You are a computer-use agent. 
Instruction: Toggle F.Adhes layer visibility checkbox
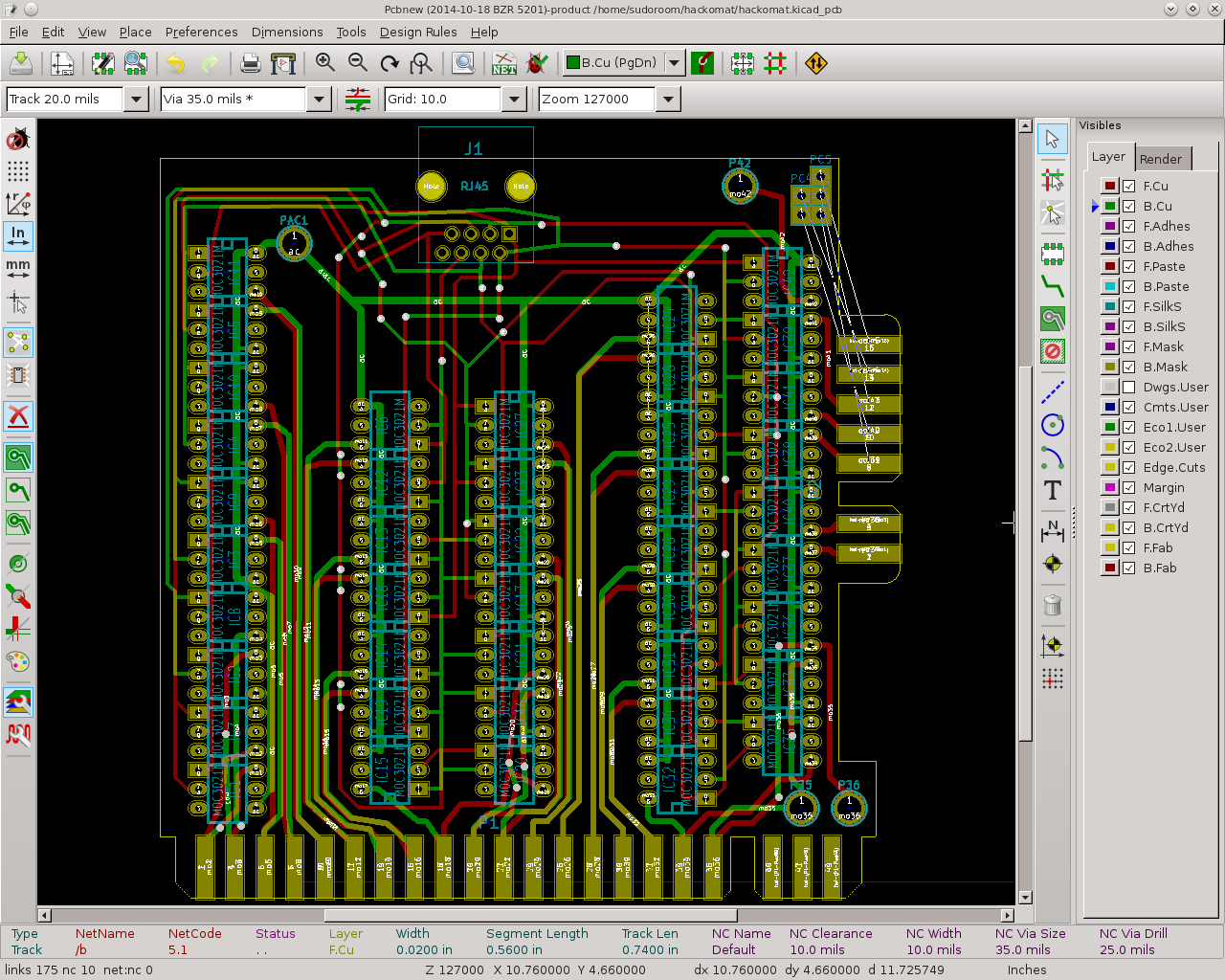tap(1129, 226)
